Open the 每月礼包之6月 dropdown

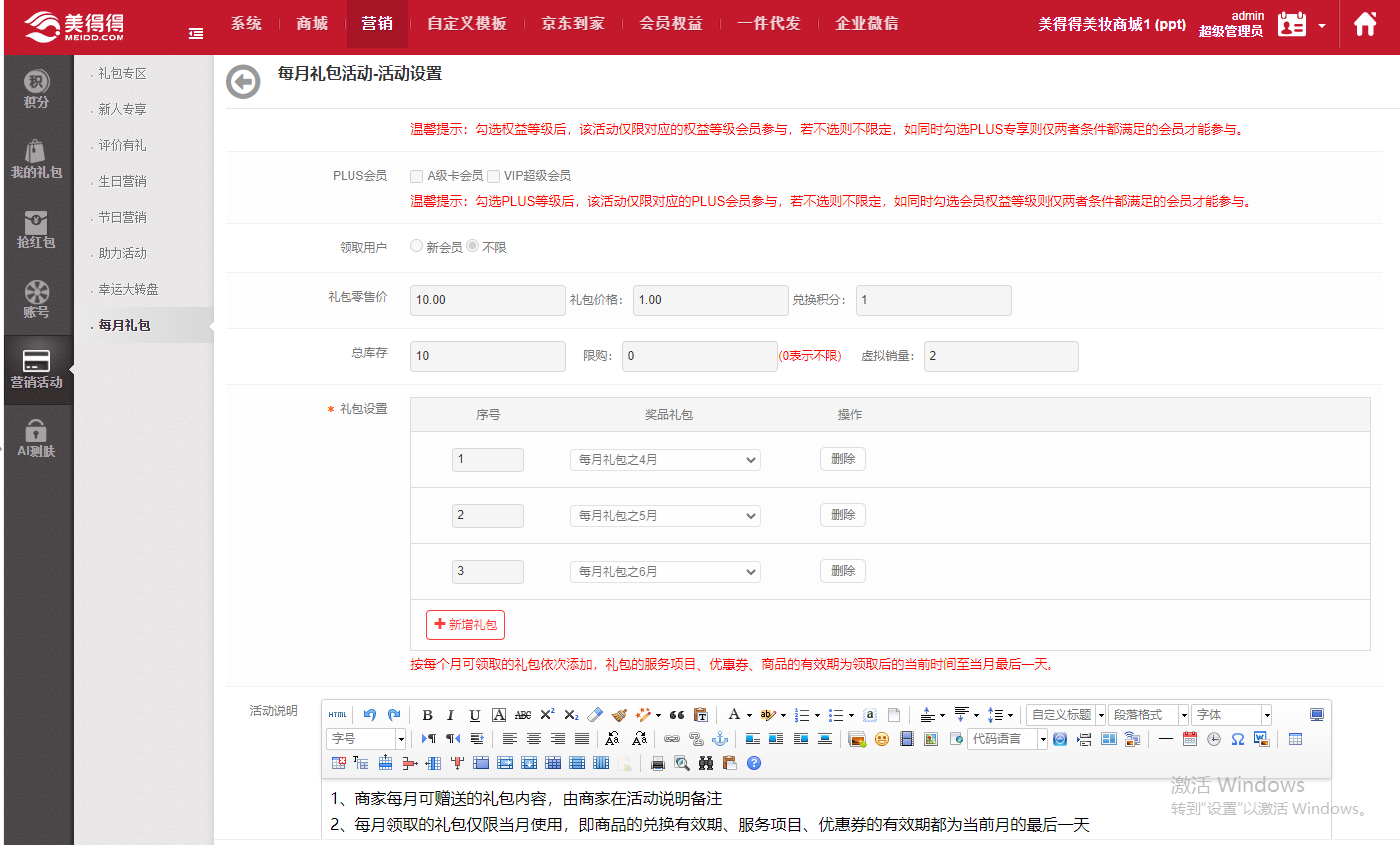(665, 572)
